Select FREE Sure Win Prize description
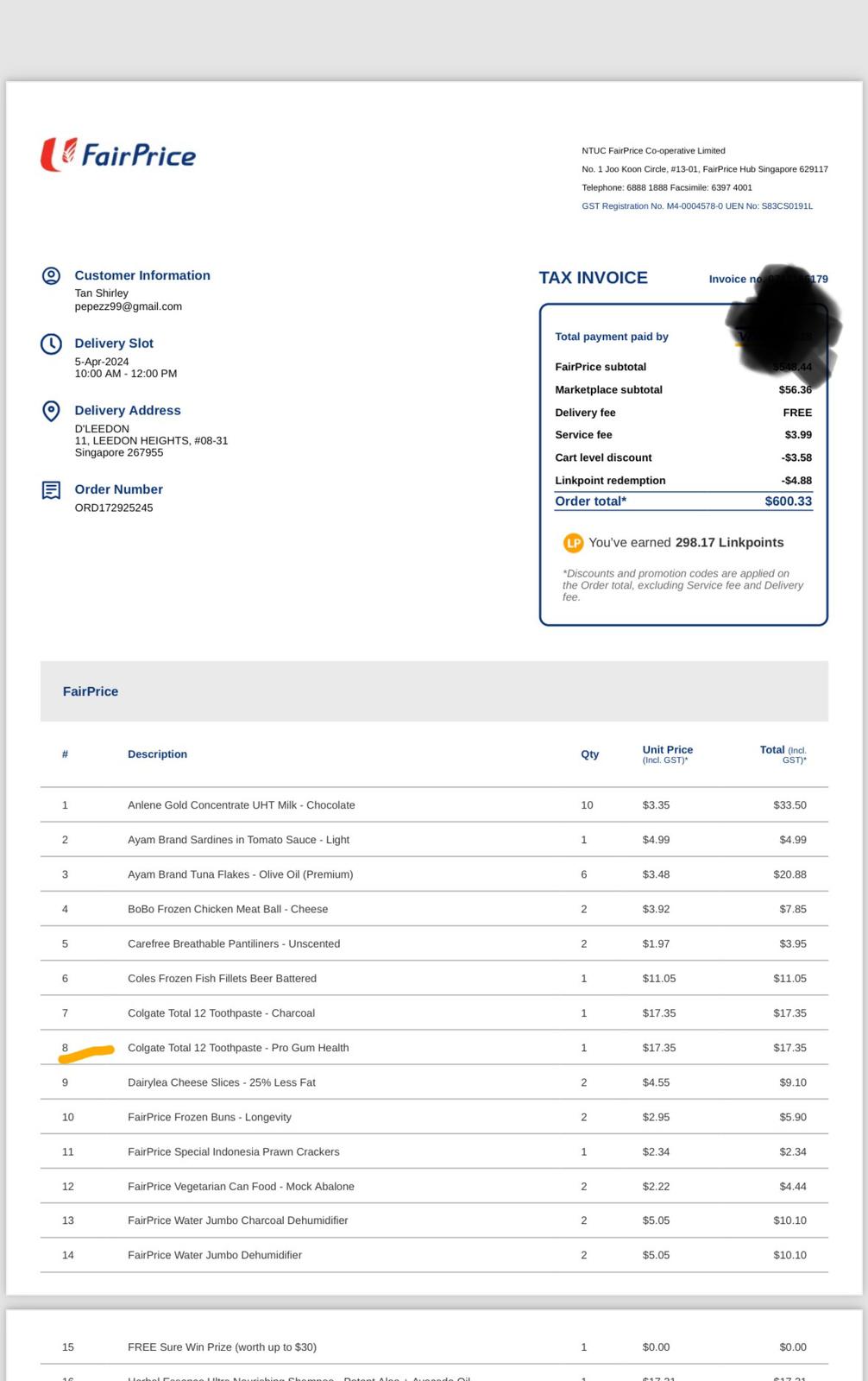 222,1347
